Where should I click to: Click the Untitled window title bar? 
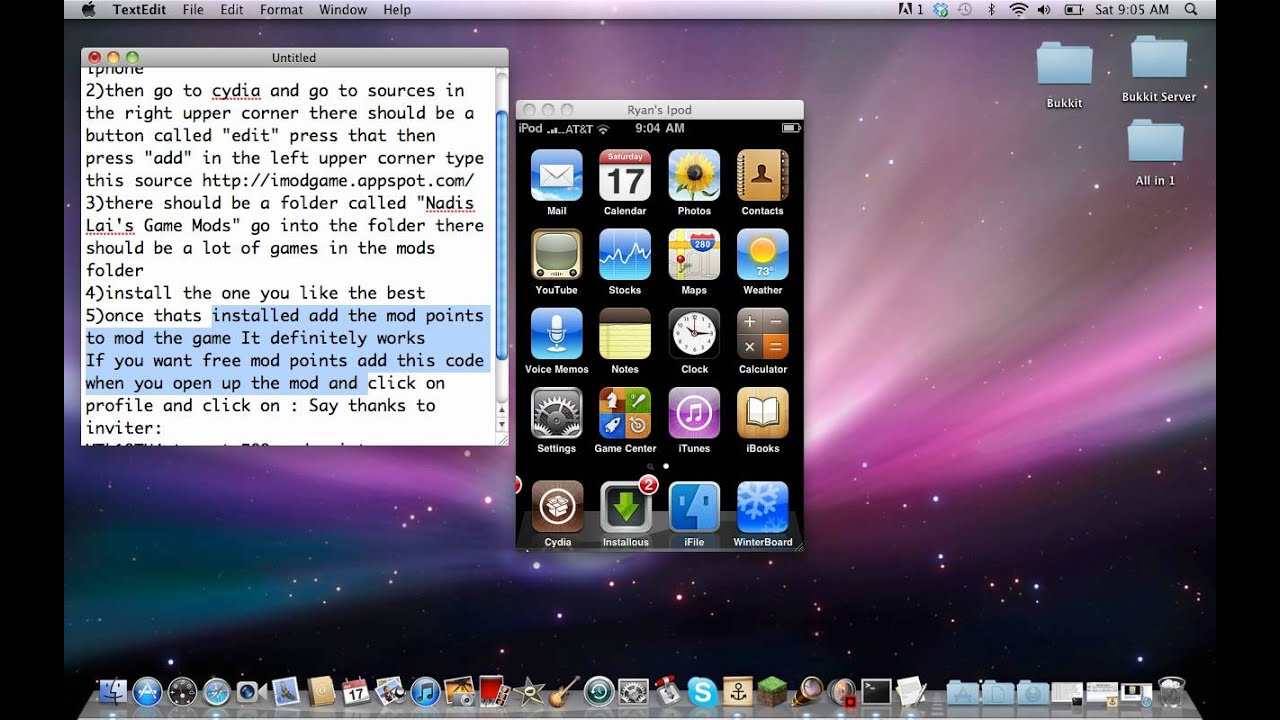[294, 57]
